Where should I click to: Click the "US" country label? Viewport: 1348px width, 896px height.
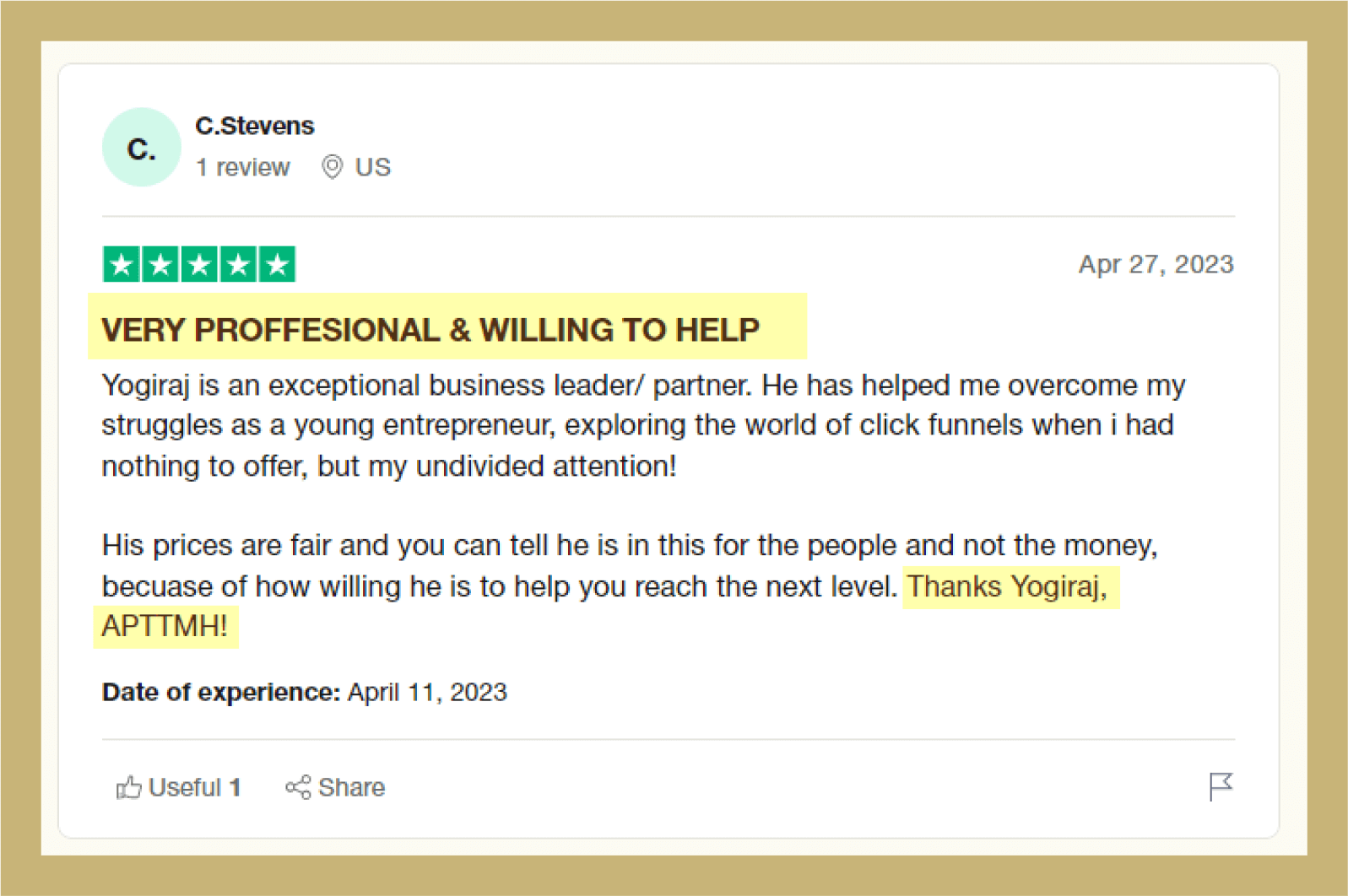click(x=373, y=167)
